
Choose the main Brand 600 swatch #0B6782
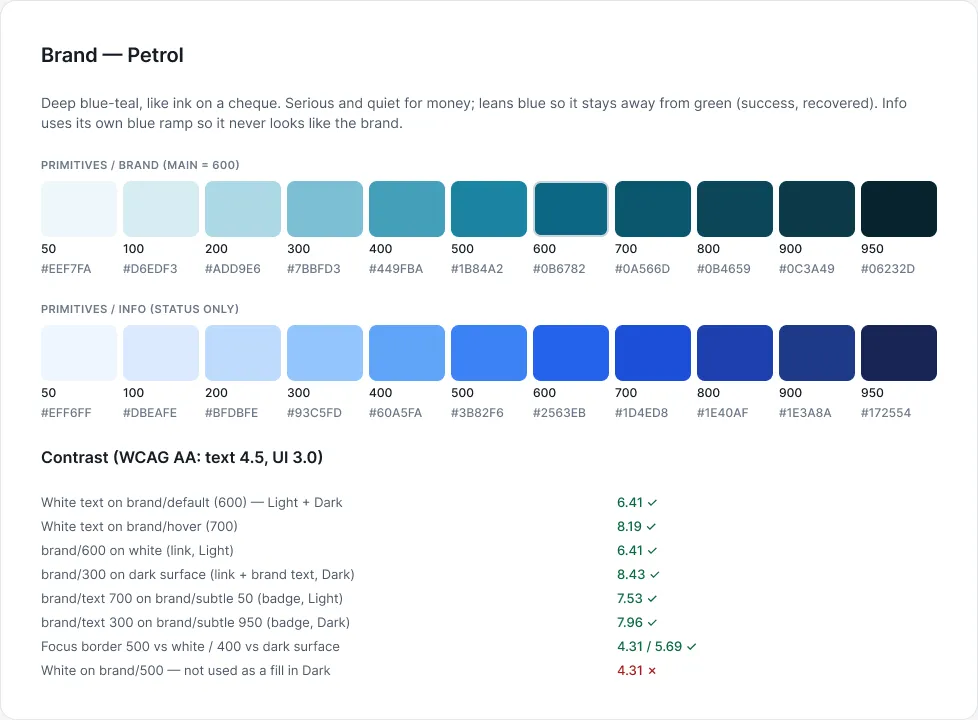571,209
